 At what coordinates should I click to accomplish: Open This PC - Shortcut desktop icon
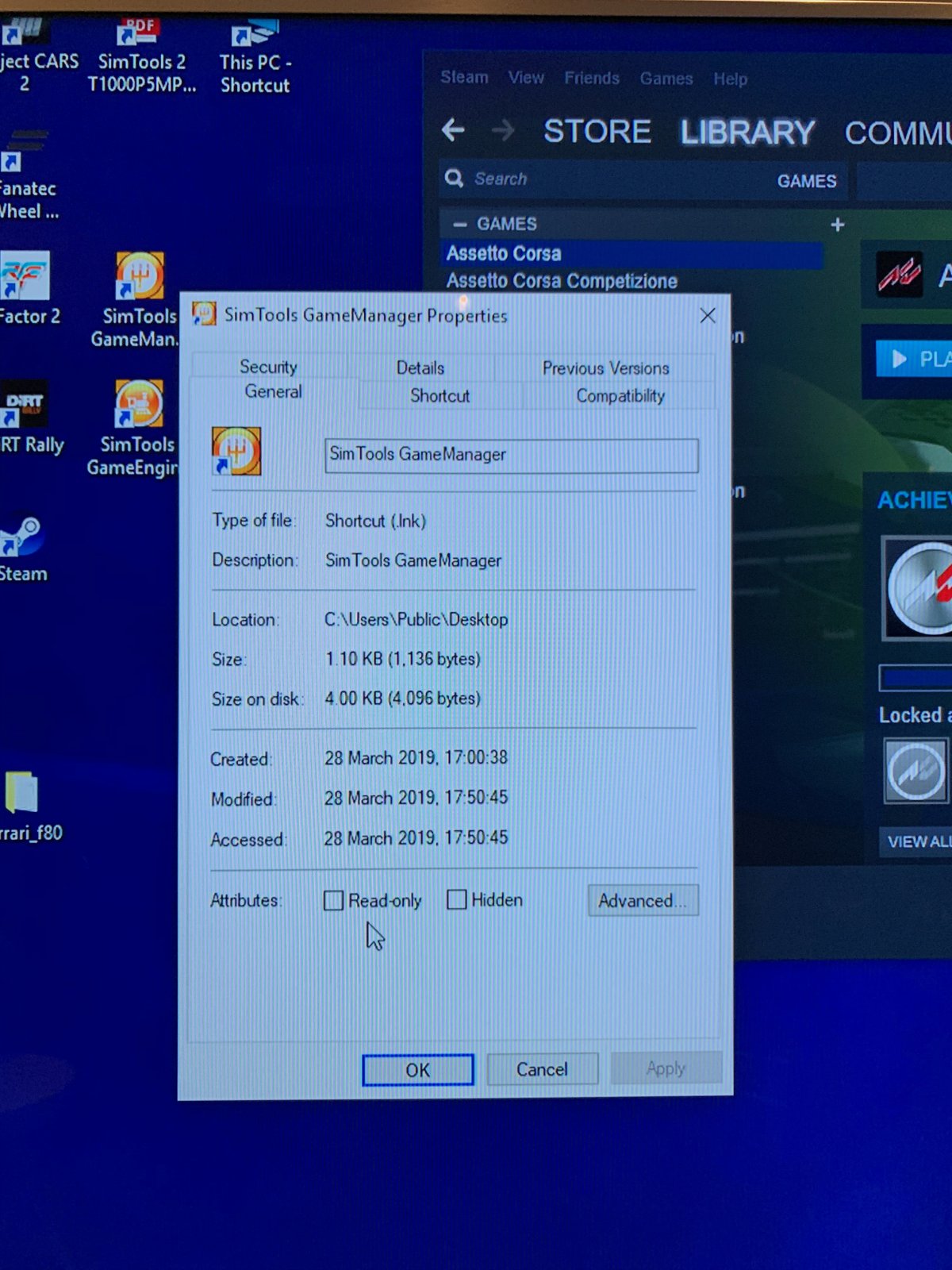[x=255, y=57]
